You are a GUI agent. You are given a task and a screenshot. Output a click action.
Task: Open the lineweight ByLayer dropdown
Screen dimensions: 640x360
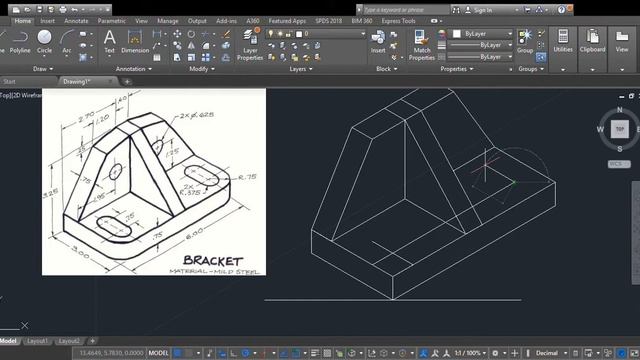(x=480, y=45)
